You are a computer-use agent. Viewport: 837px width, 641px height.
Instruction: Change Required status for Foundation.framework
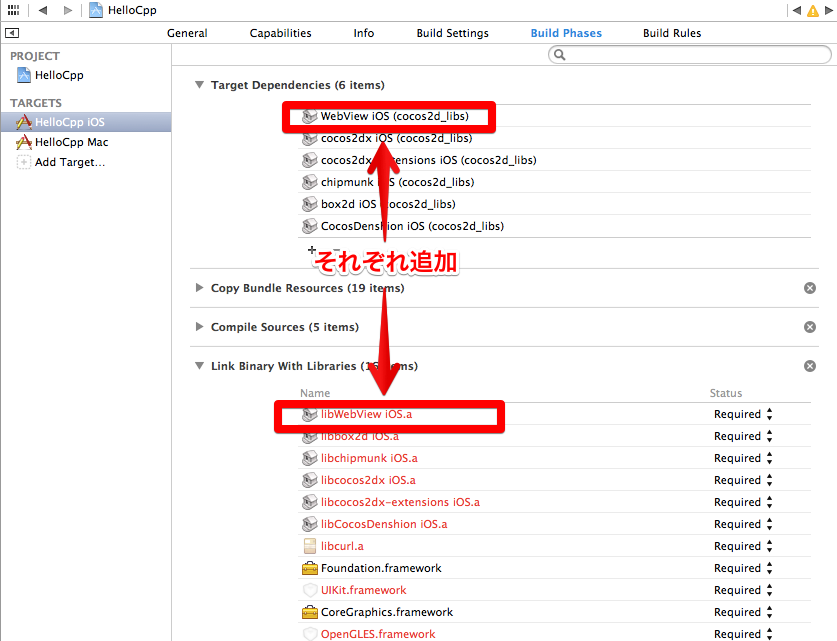743,568
